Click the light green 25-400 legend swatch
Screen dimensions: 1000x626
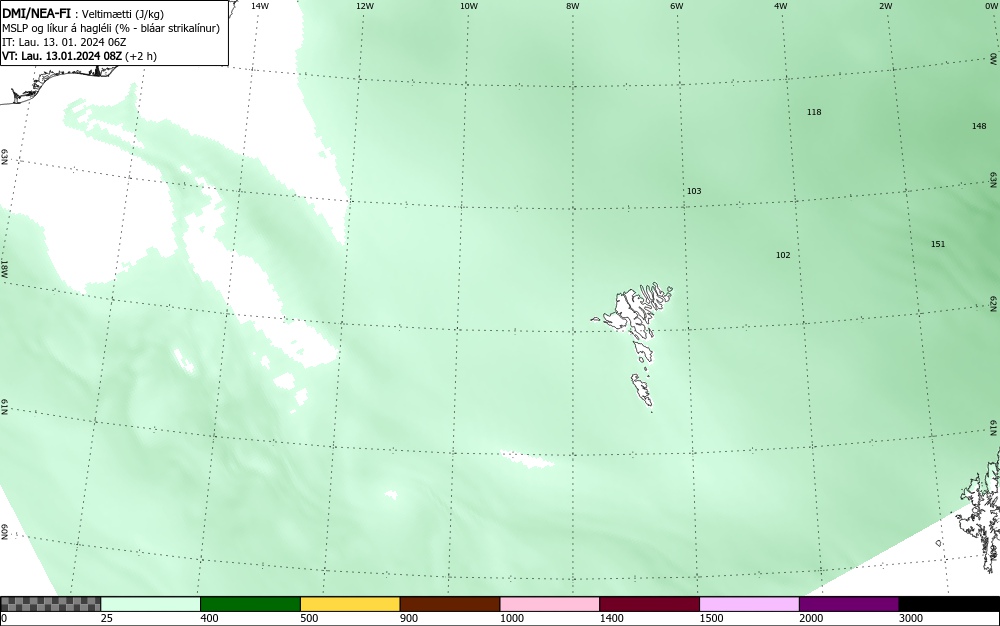[151, 604]
